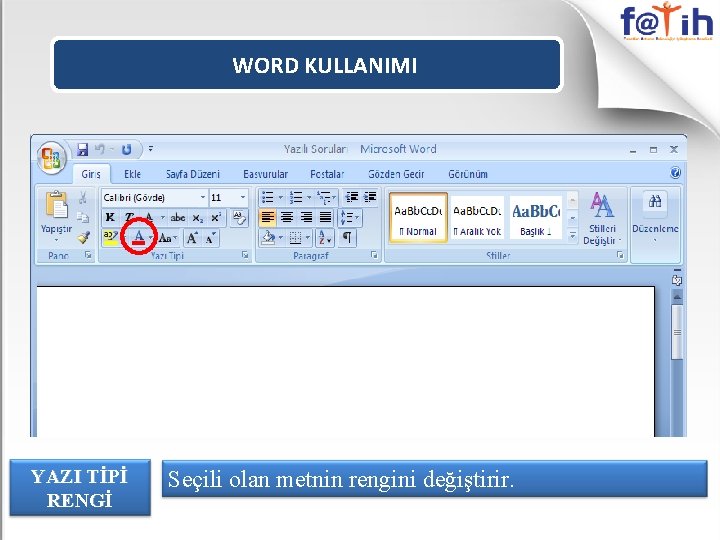Apply the Normal style thumbnail
Screen dimensions: 720x540
pos(418,218)
